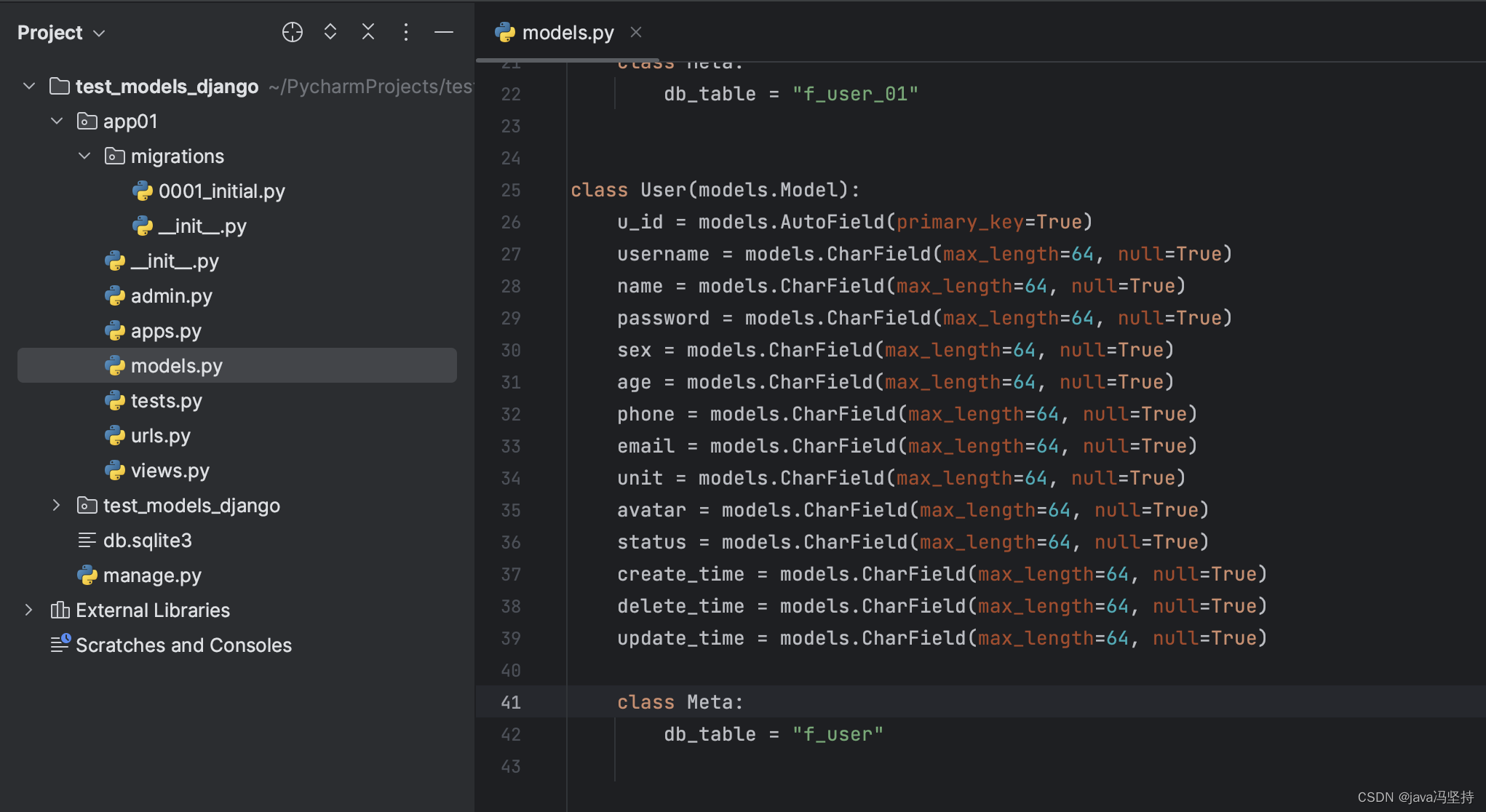Click the Expand All icon in Project panel
1486x812 pixels.
pyautogui.click(x=330, y=32)
